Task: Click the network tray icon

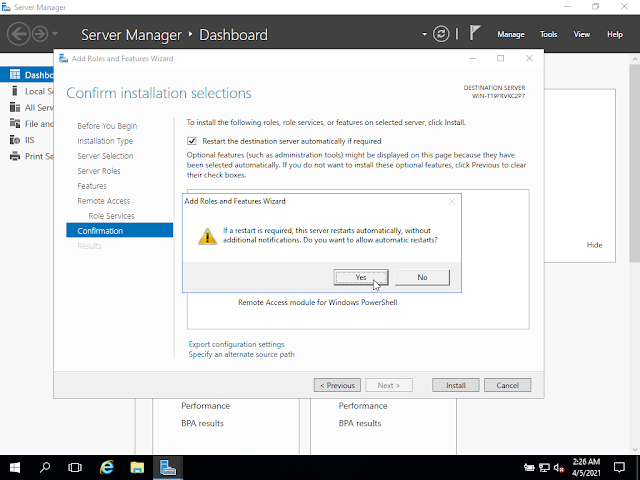Action: (x=544, y=468)
